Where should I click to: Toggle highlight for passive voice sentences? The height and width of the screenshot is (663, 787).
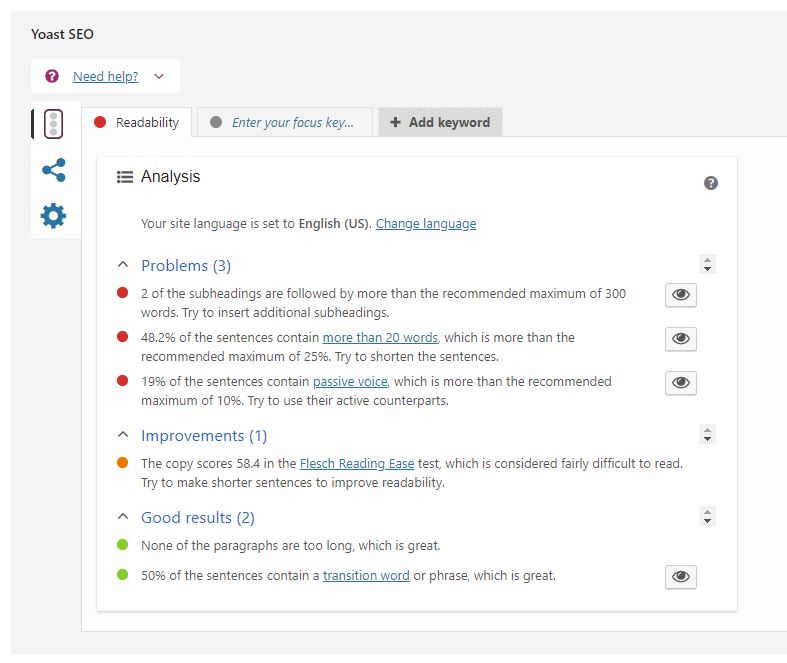tap(681, 383)
